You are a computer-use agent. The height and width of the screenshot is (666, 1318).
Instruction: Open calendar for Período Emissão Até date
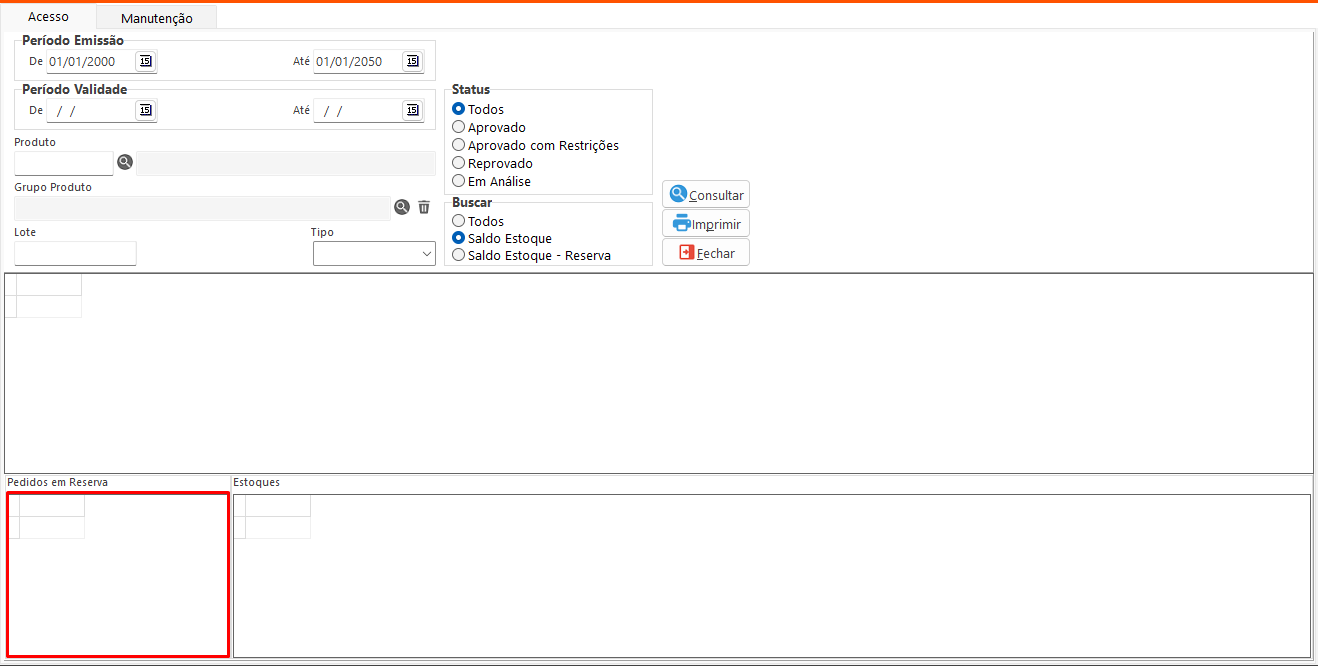[x=412, y=62]
